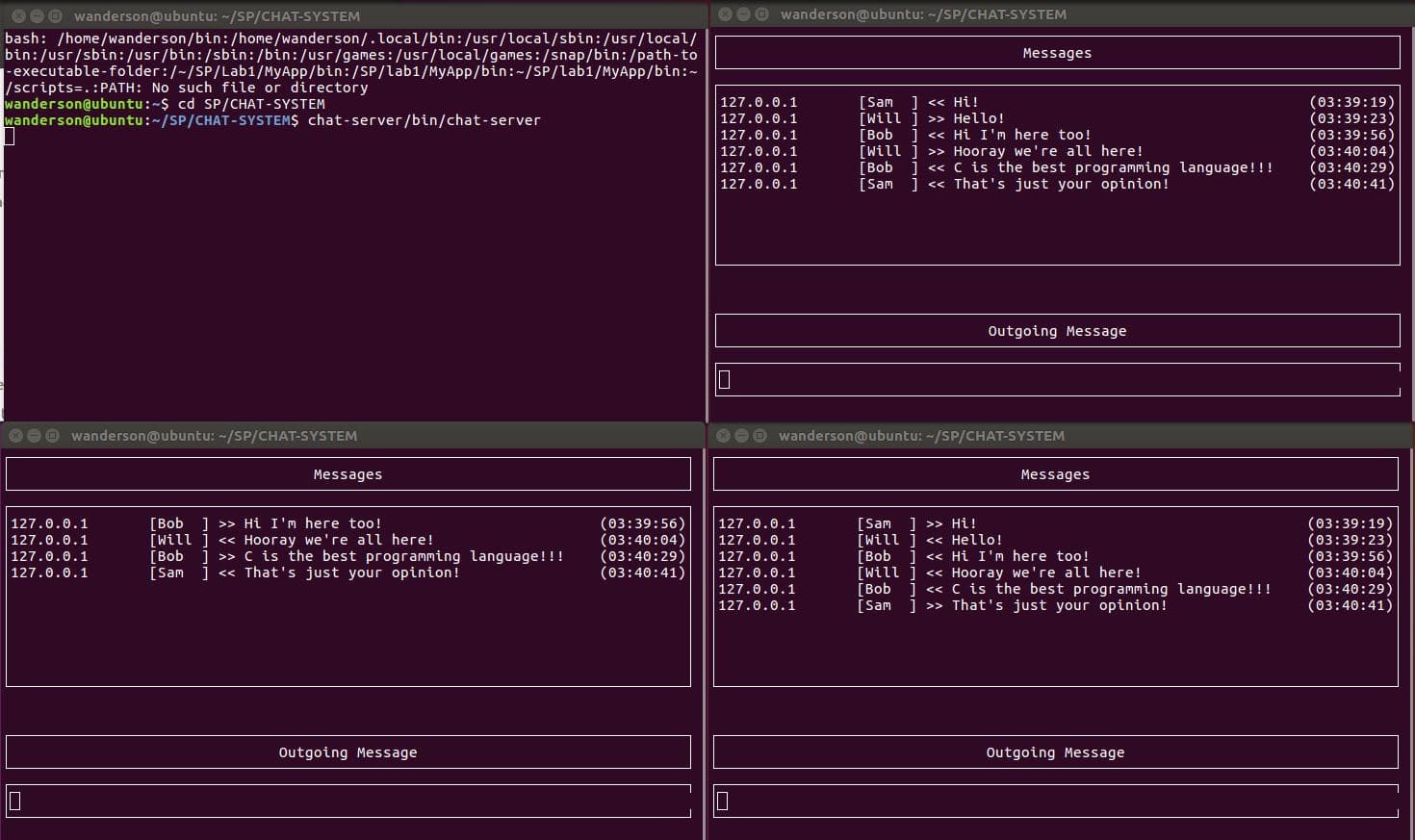Click the server terminal title 'wanderson@ubuntu: ~/SP/CHAT-SYSTEM'
Screen dimensions: 1415x840
coord(217,16)
